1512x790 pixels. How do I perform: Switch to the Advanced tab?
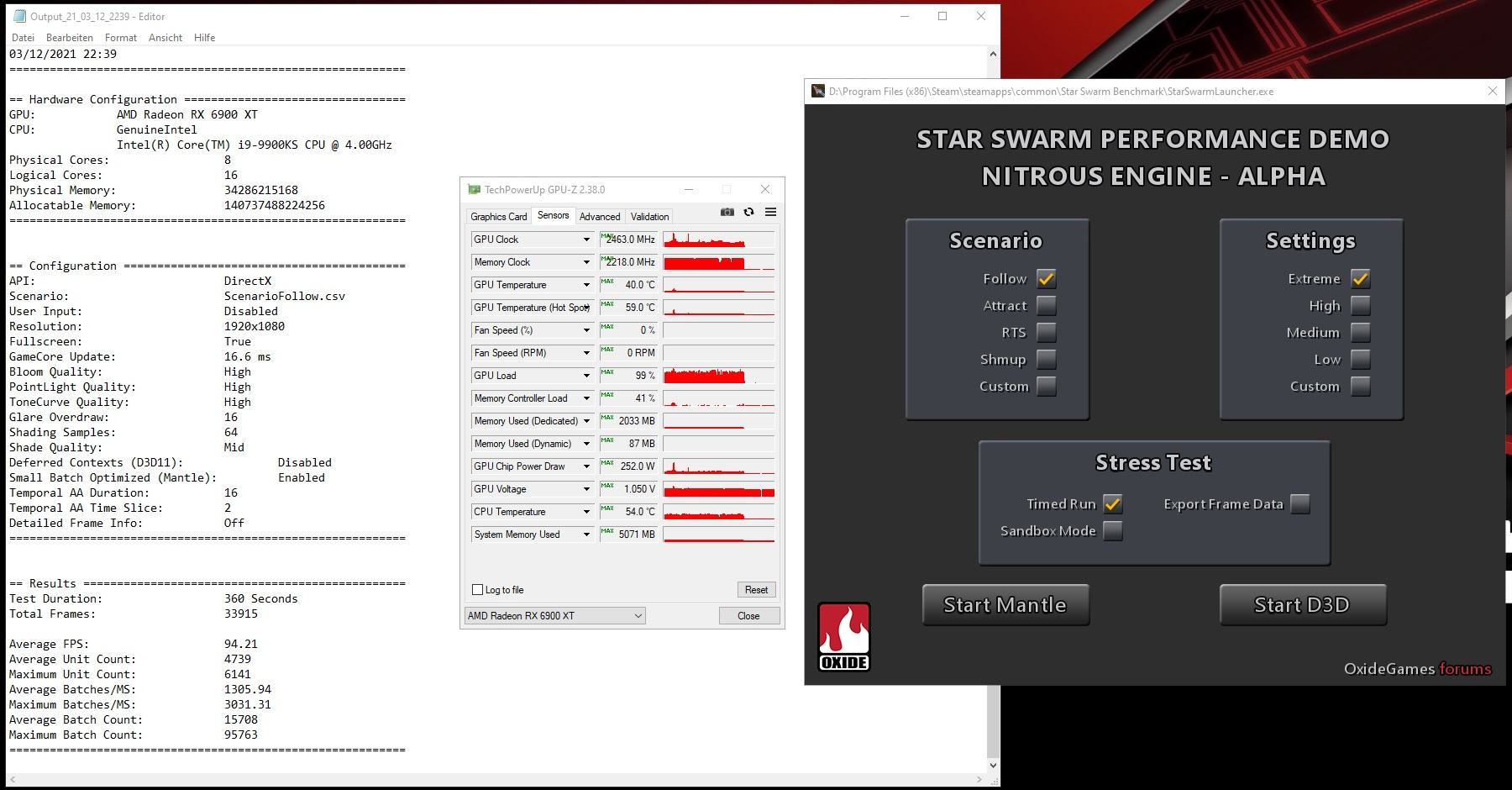(600, 217)
